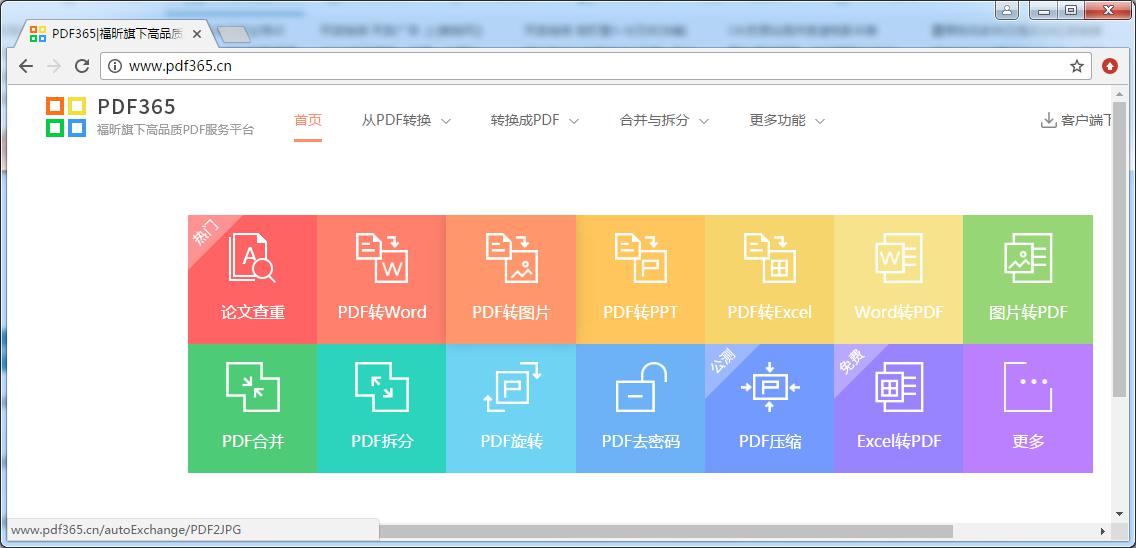Select the PDF去密码 unlock tile
This screenshot has width=1136, height=548.
[x=640, y=408]
